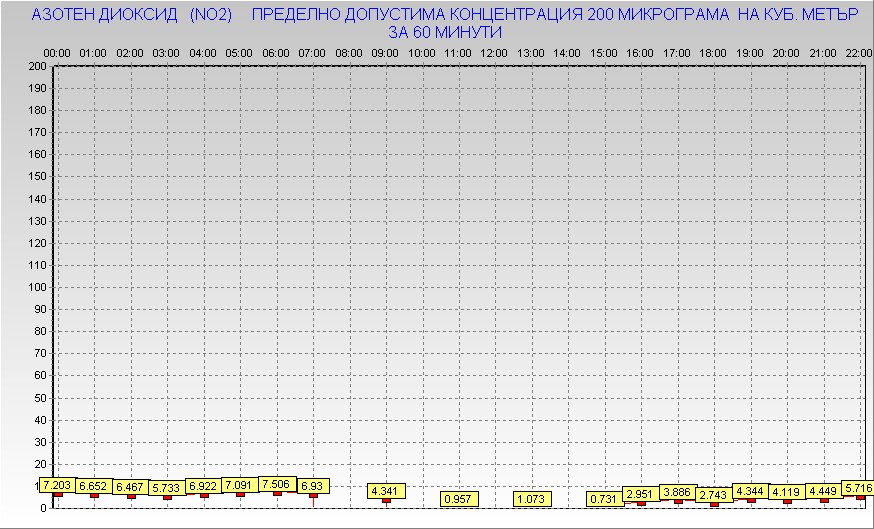874x529 pixels.
Task: Click the 100 value on the Y axis
Action: [38, 287]
